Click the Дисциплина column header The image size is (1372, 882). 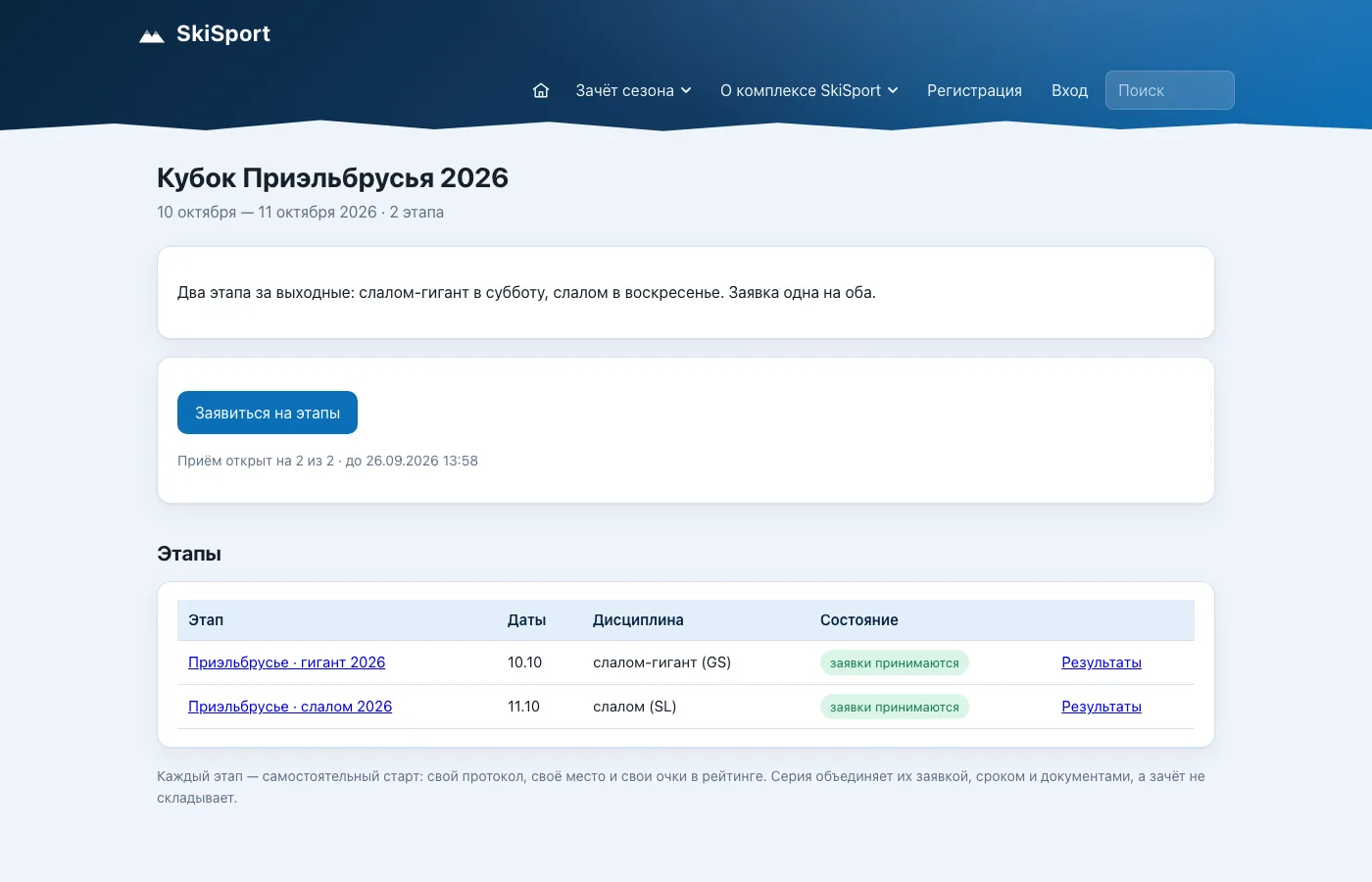[638, 620]
